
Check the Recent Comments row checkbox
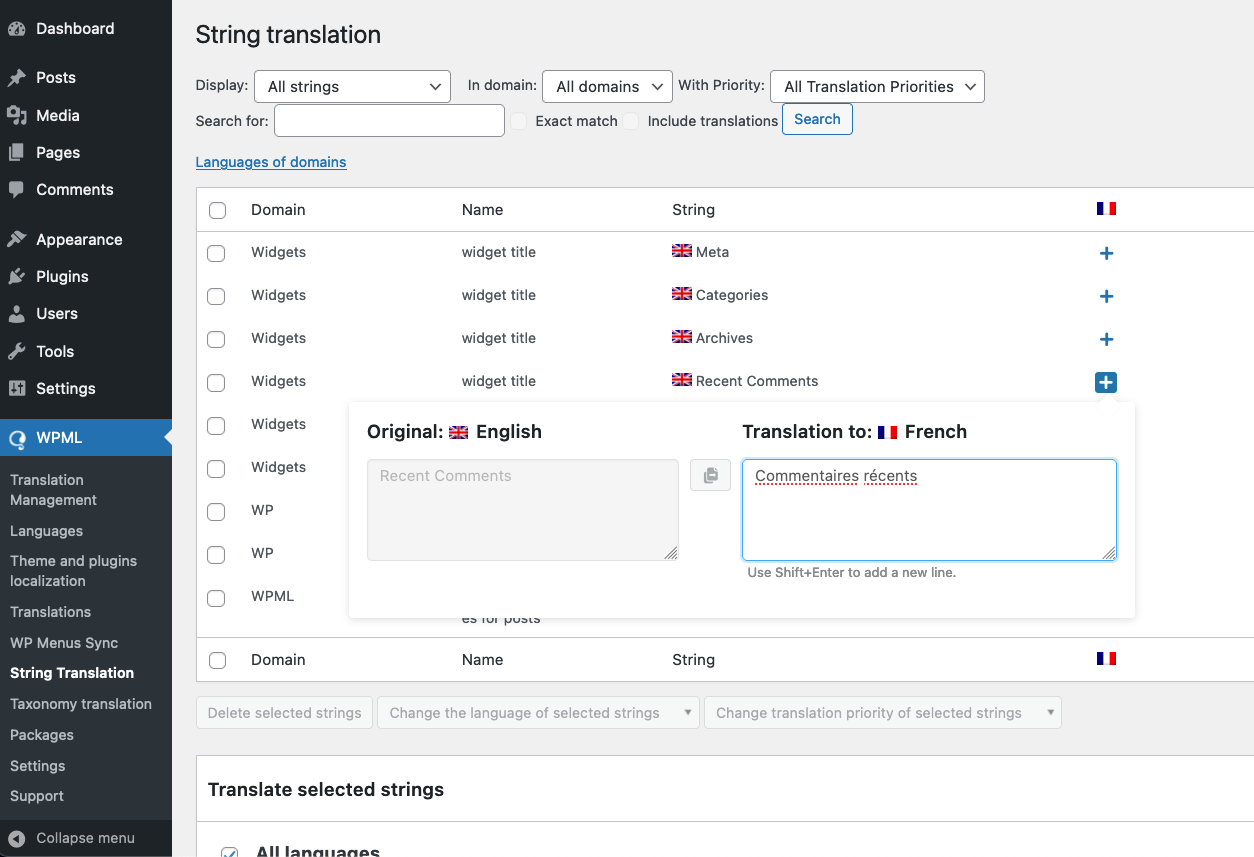pos(216,382)
